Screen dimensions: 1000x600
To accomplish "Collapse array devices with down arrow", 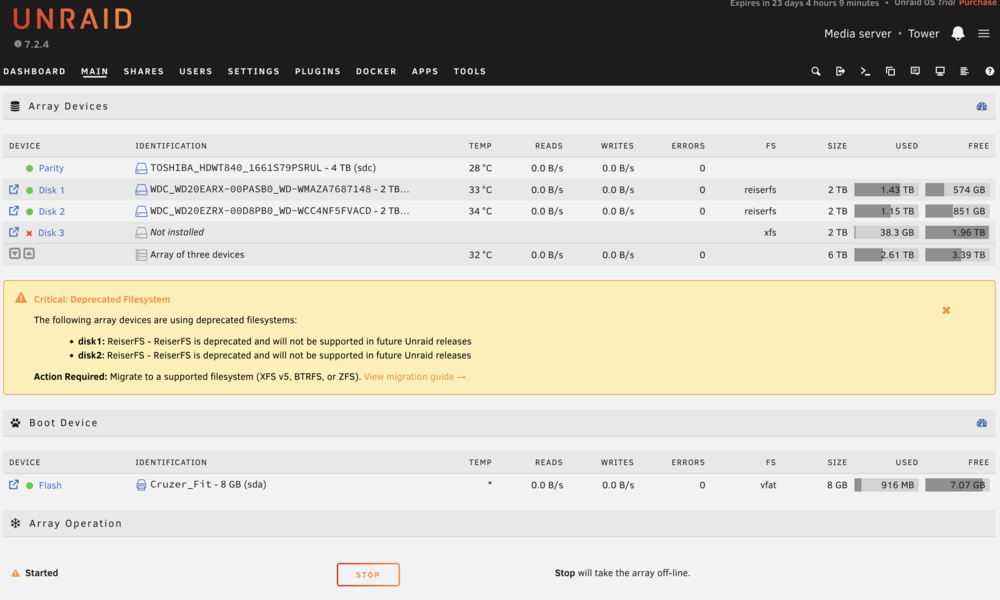I will [15, 254].
